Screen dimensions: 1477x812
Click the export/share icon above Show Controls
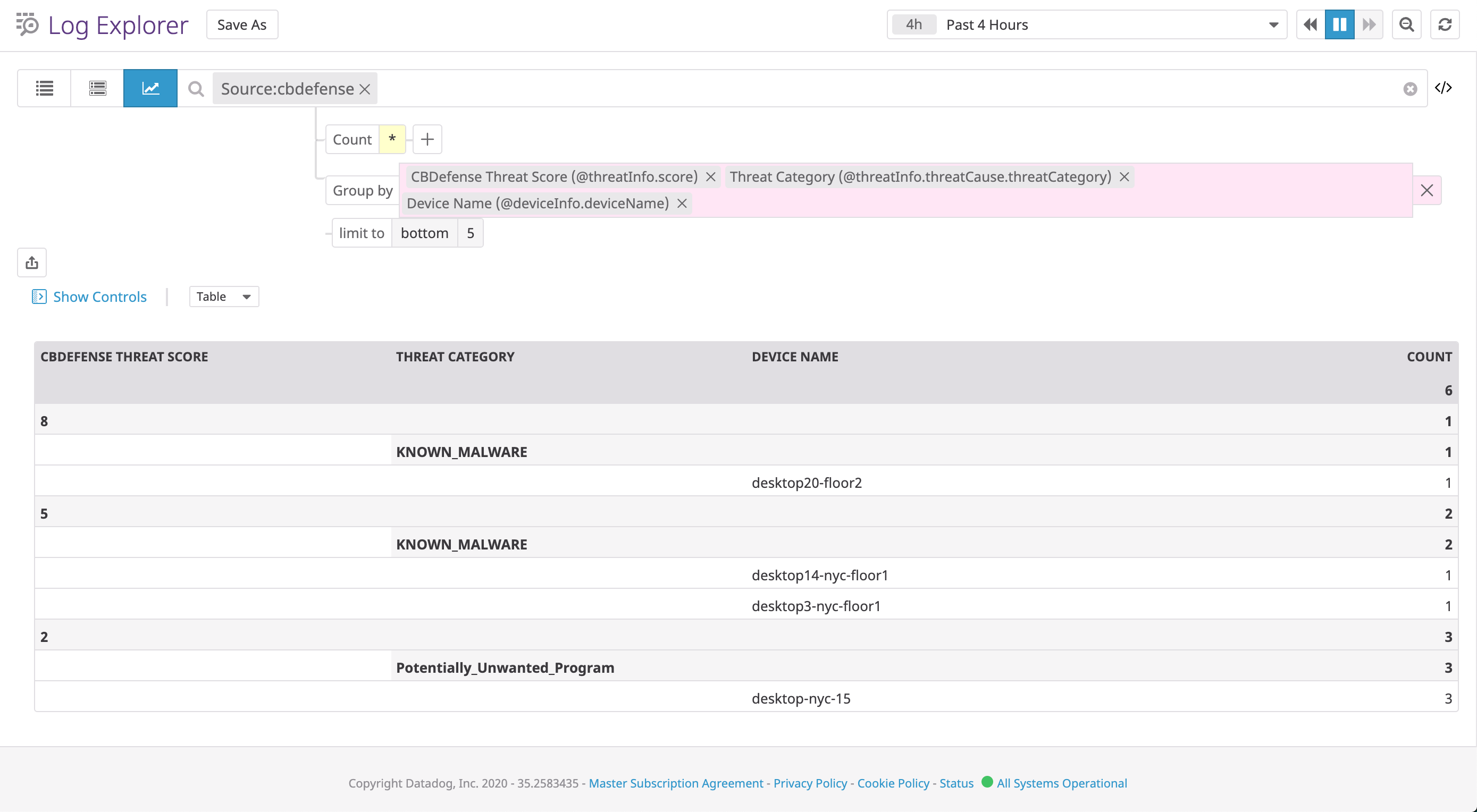pos(31,263)
